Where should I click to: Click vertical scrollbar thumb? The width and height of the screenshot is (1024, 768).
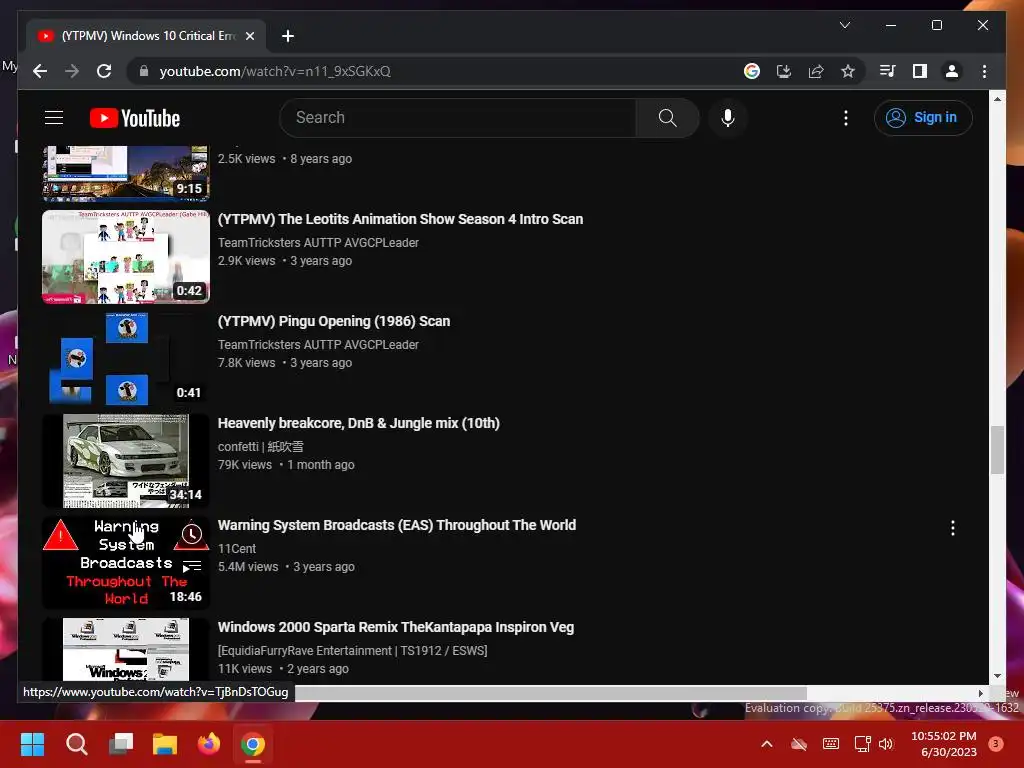coord(997,450)
